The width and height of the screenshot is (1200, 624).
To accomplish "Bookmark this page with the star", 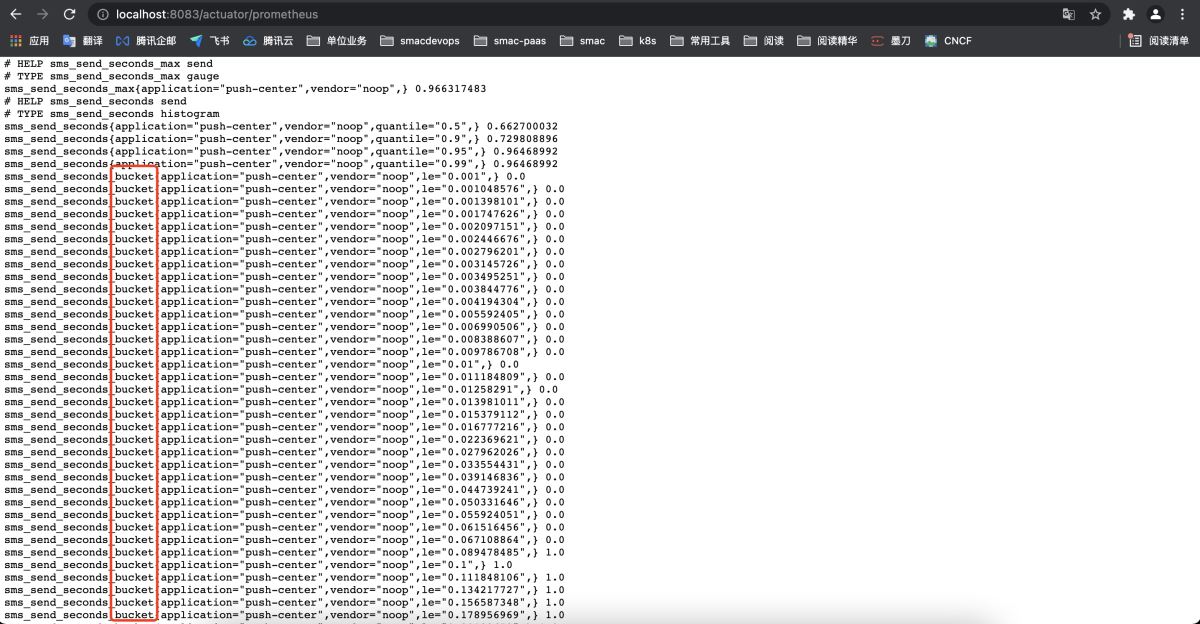I will pyautogui.click(x=1095, y=15).
